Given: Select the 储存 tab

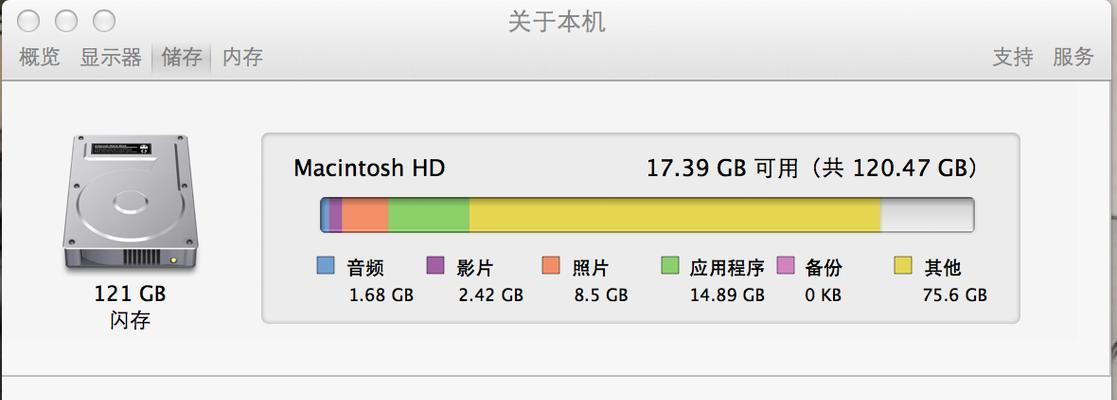Looking at the screenshot, I should (182, 57).
